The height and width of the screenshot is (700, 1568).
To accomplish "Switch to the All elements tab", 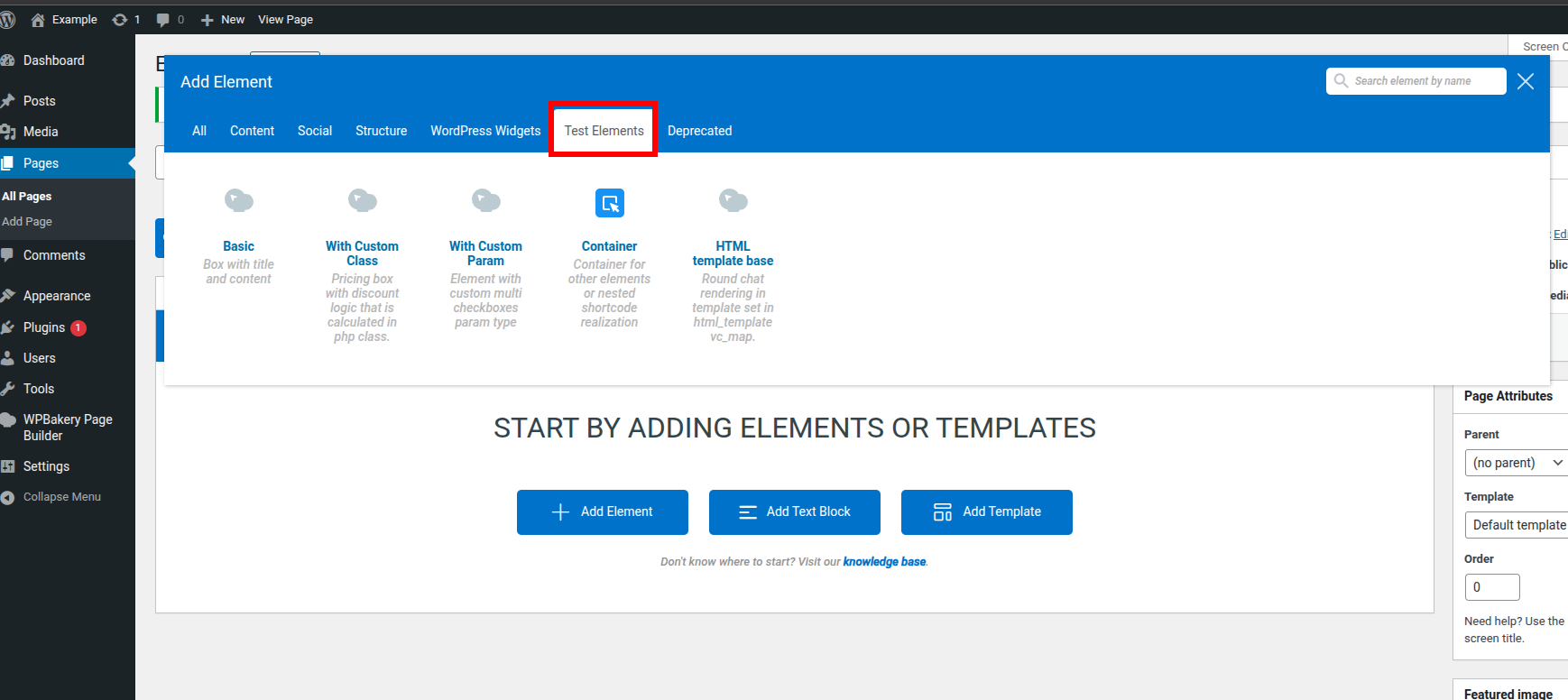I will [x=199, y=131].
